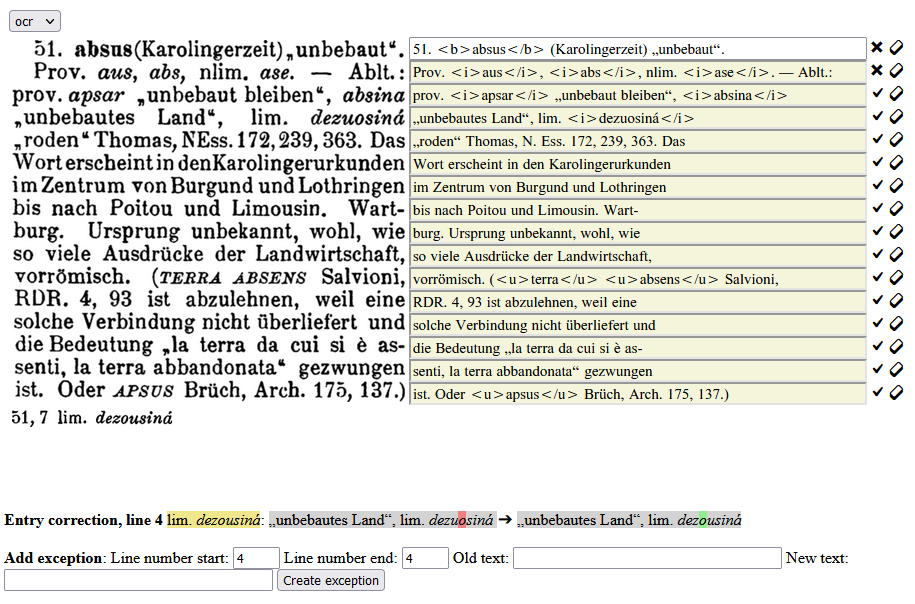Click eraser icon beside the Prov. aus line
The width and height of the screenshot is (915, 604).
pos(896,71)
